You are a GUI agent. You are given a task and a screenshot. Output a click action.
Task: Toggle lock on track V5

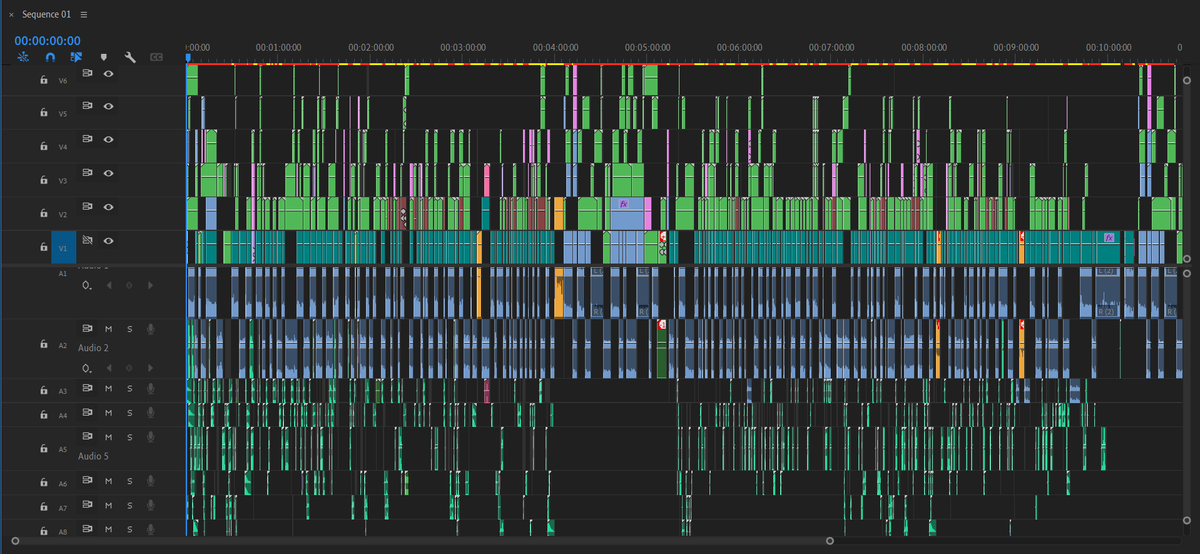click(44, 113)
